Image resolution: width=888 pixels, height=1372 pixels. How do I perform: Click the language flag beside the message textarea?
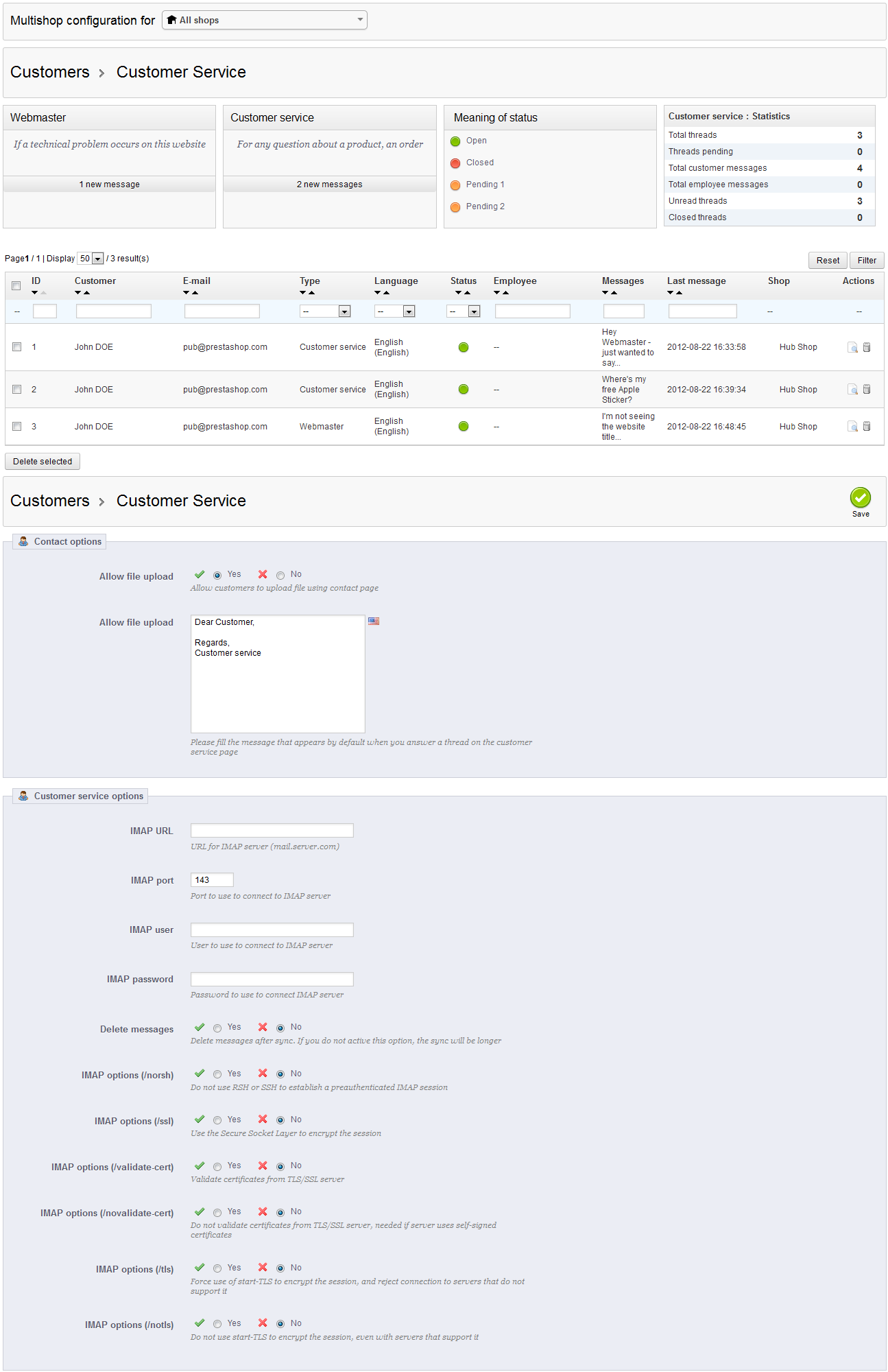(374, 622)
